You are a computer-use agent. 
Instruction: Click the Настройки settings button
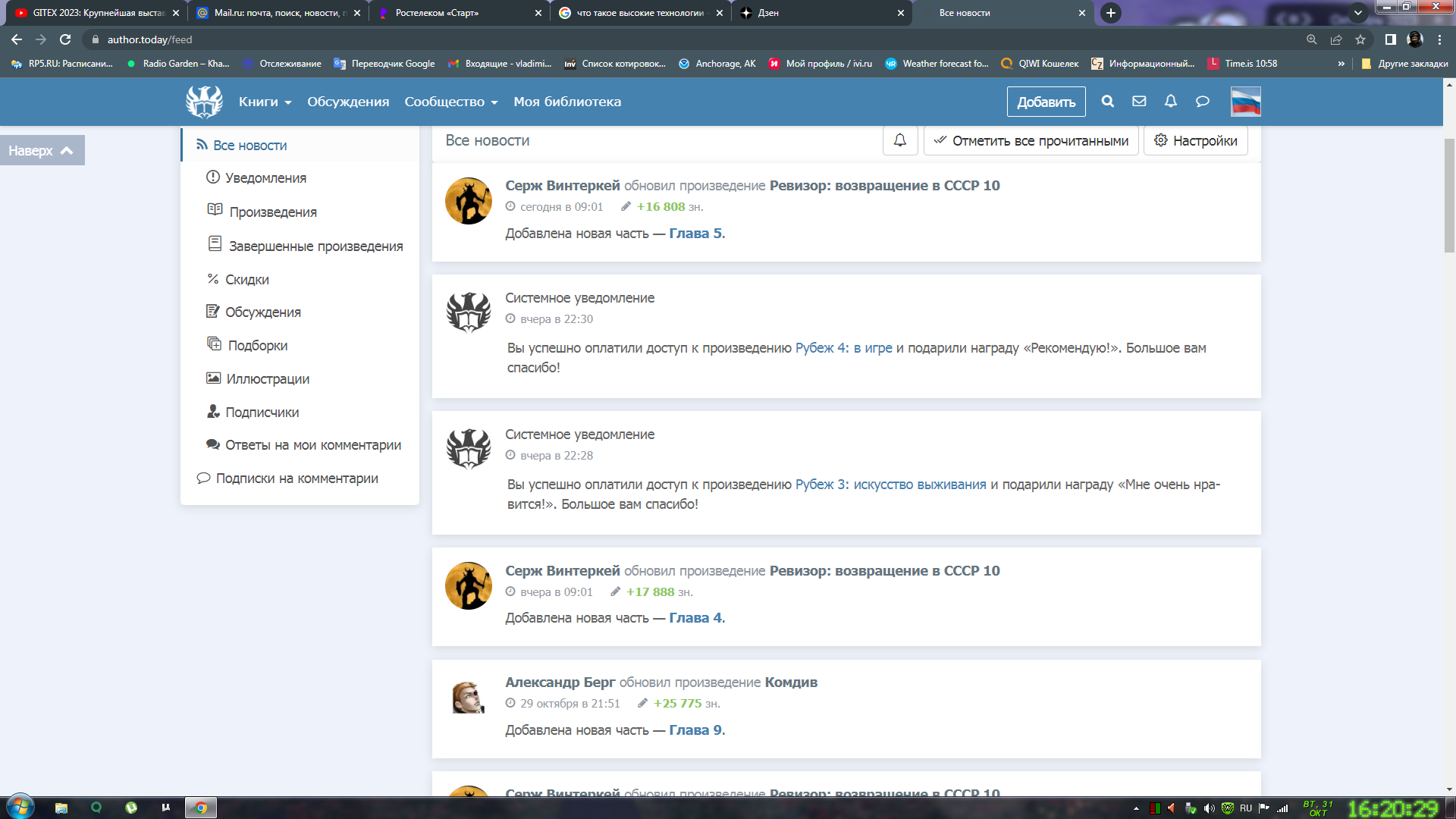(x=1195, y=140)
